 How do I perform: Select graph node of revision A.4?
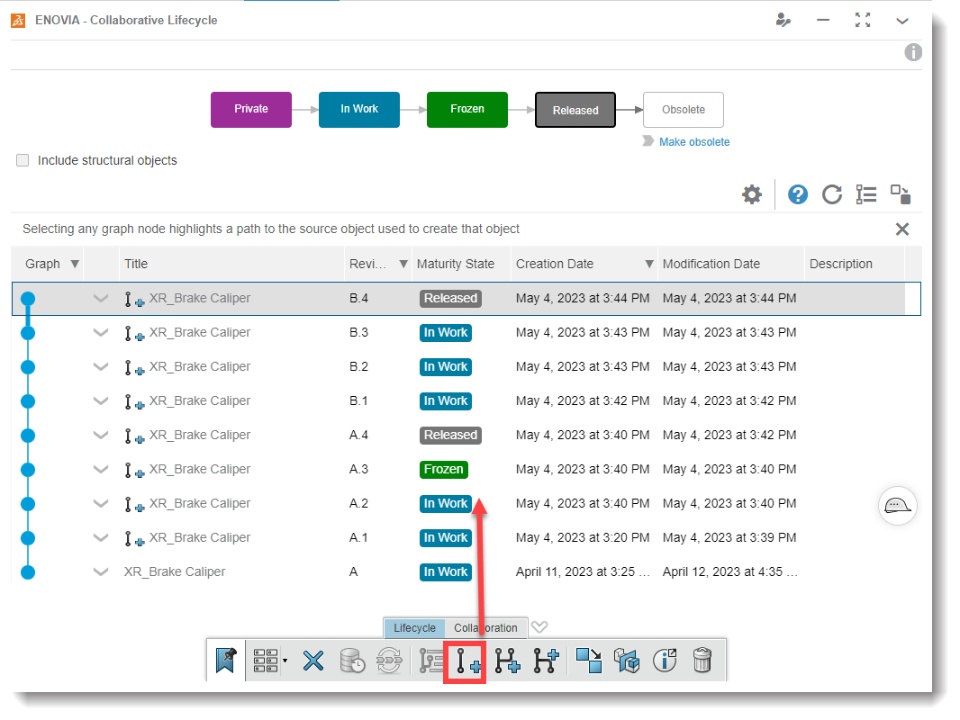click(28, 435)
